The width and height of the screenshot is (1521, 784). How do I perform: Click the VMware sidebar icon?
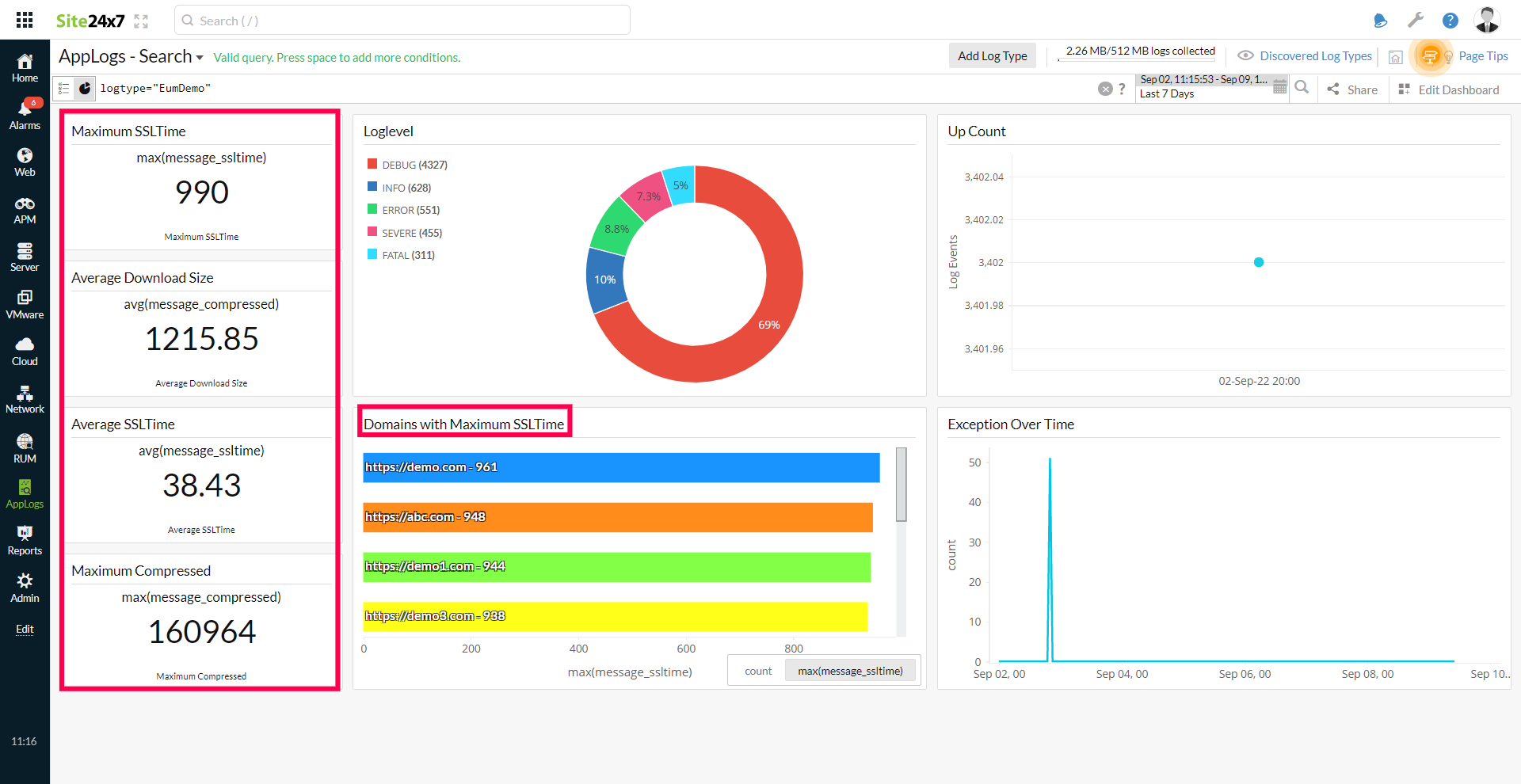click(x=25, y=304)
